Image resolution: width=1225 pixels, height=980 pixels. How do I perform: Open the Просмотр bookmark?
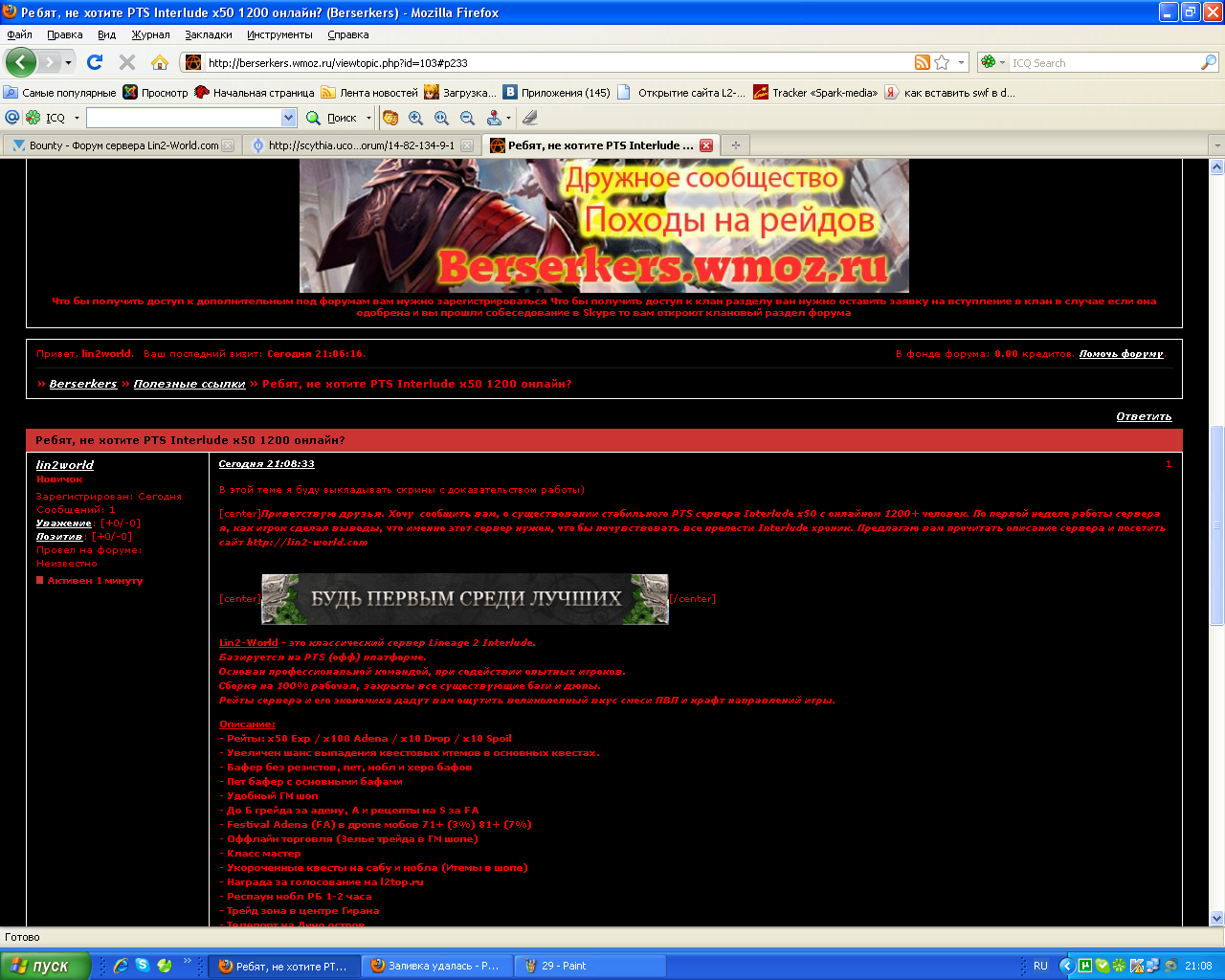(156, 93)
